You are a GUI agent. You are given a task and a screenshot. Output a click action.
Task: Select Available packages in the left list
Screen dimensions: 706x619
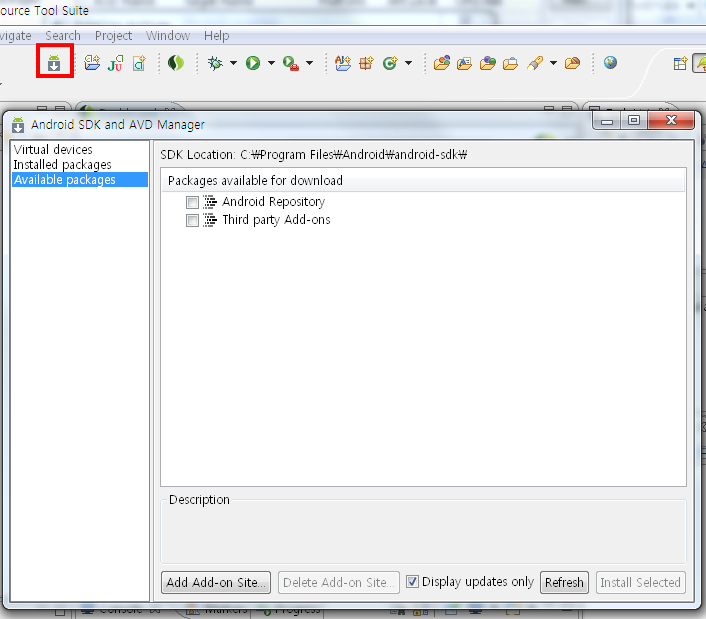pos(79,179)
